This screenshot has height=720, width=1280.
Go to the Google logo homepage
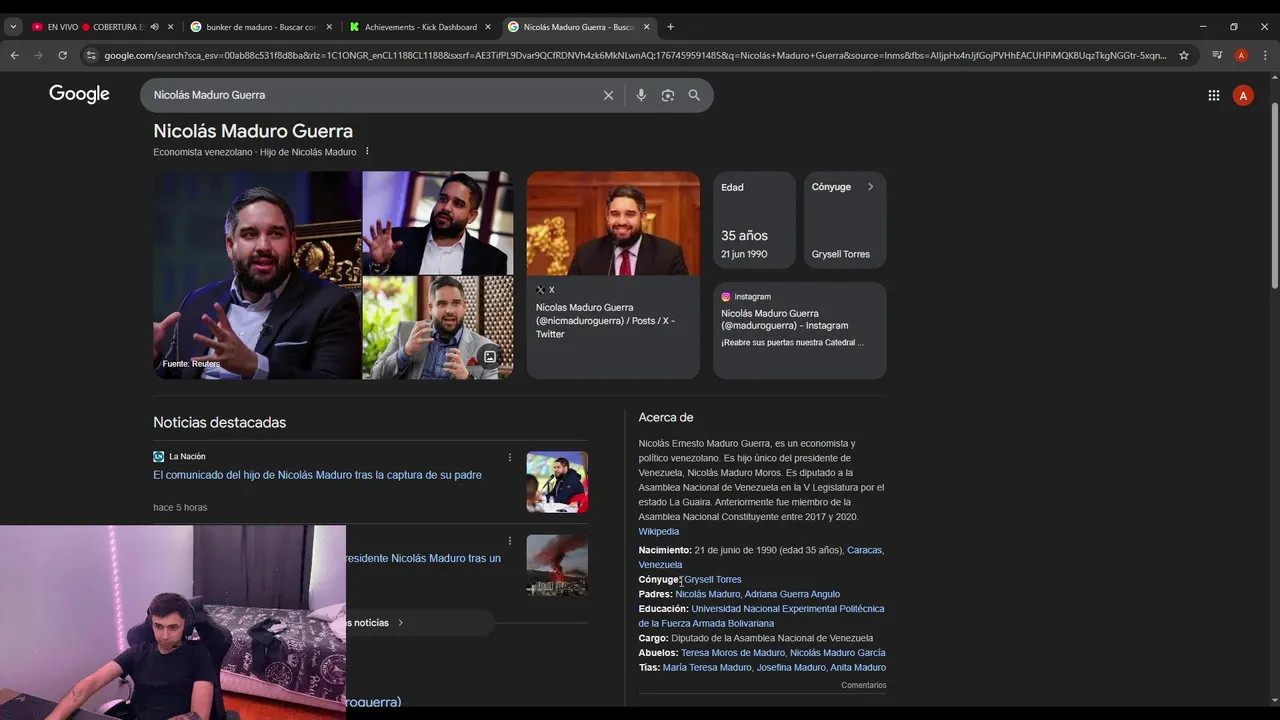tap(80, 95)
